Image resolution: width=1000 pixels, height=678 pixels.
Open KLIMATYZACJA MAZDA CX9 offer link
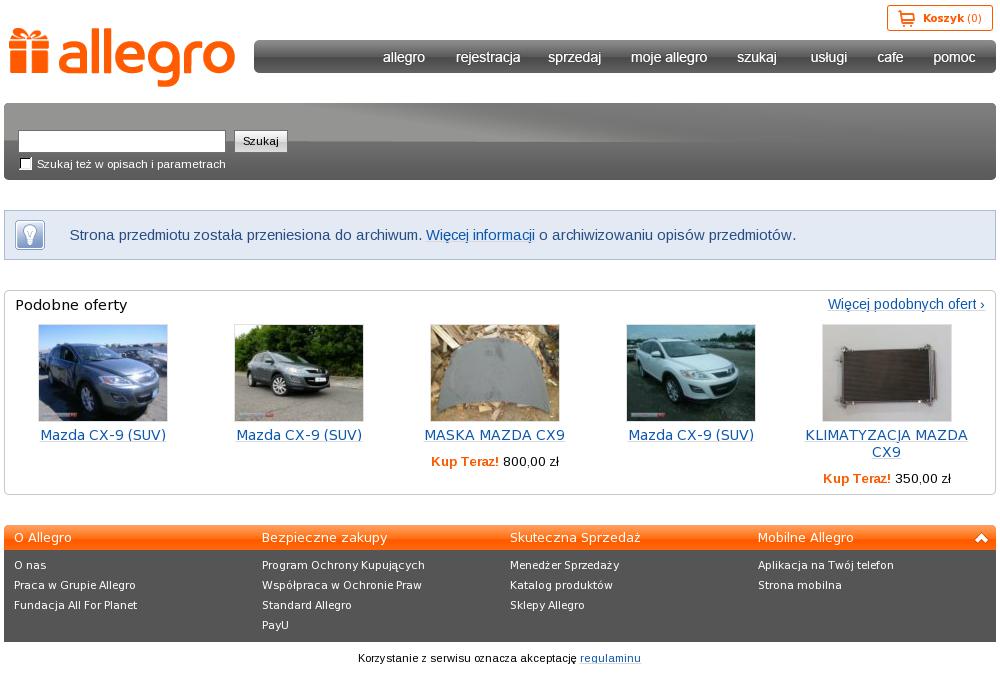tap(886, 443)
